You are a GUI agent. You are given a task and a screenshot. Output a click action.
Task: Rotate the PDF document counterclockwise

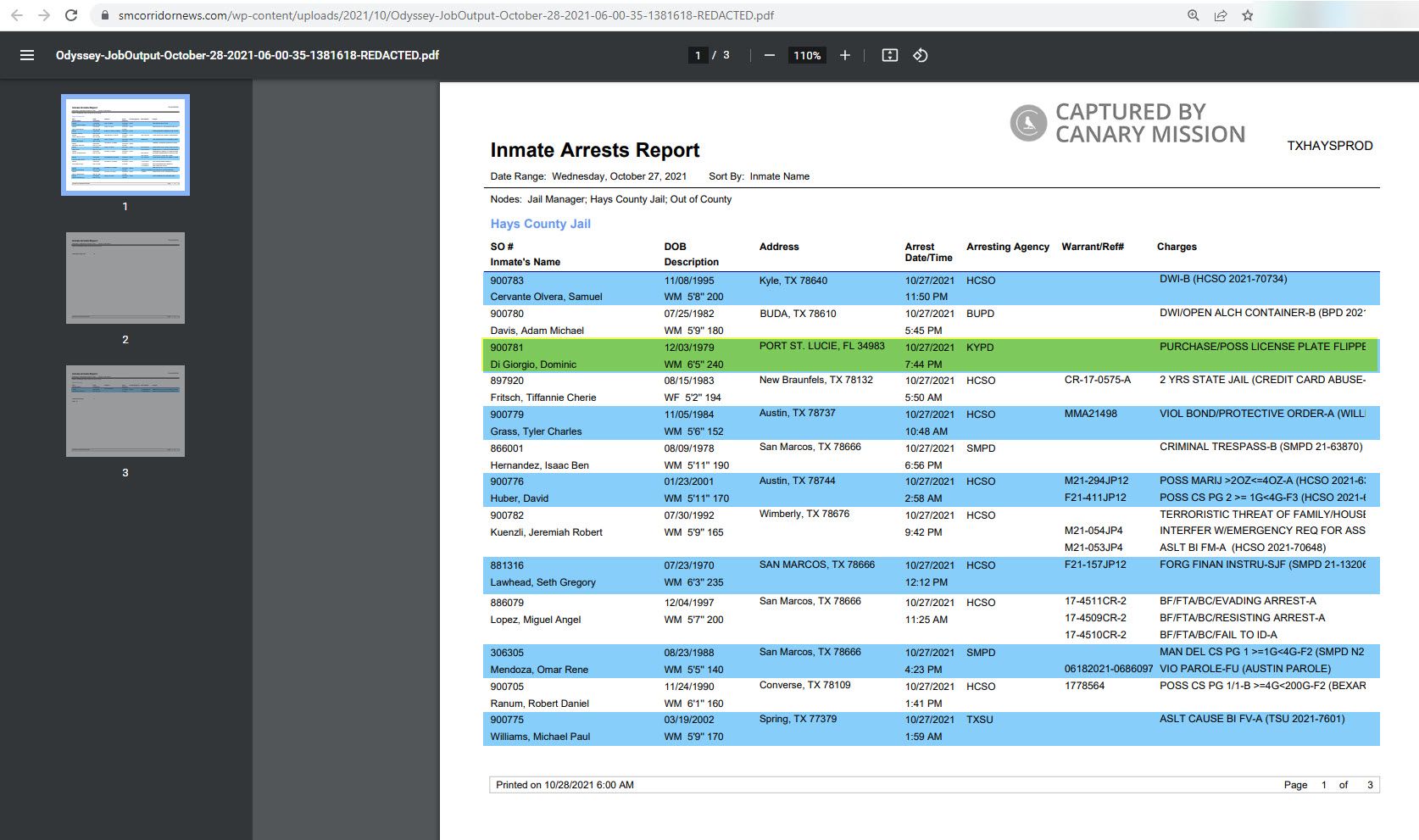coord(921,55)
